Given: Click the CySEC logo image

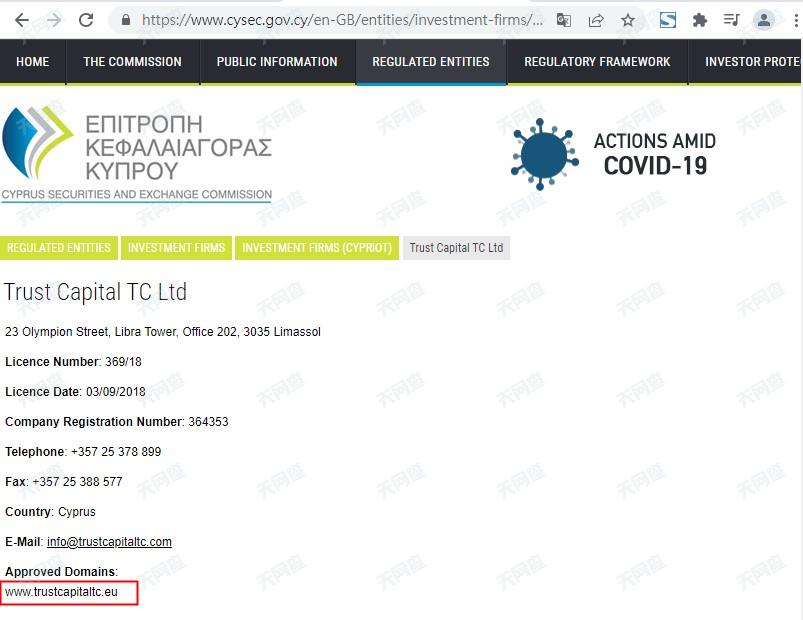Looking at the screenshot, I should pos(137,154).
